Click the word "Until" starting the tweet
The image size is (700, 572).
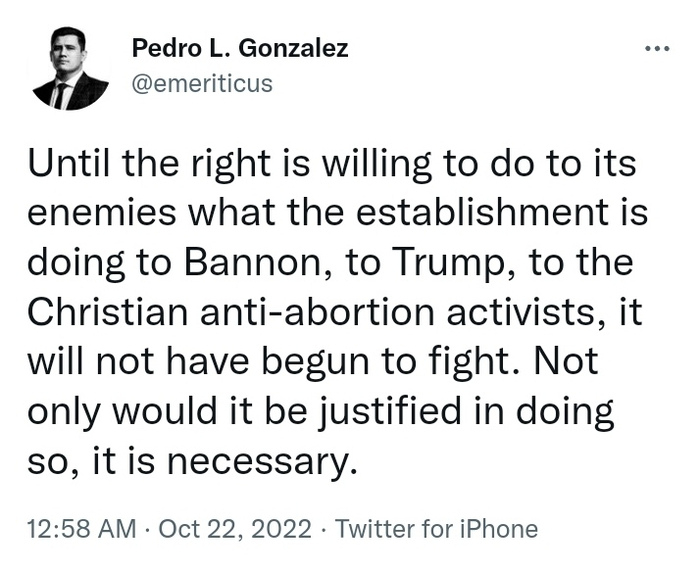point(63,165)
